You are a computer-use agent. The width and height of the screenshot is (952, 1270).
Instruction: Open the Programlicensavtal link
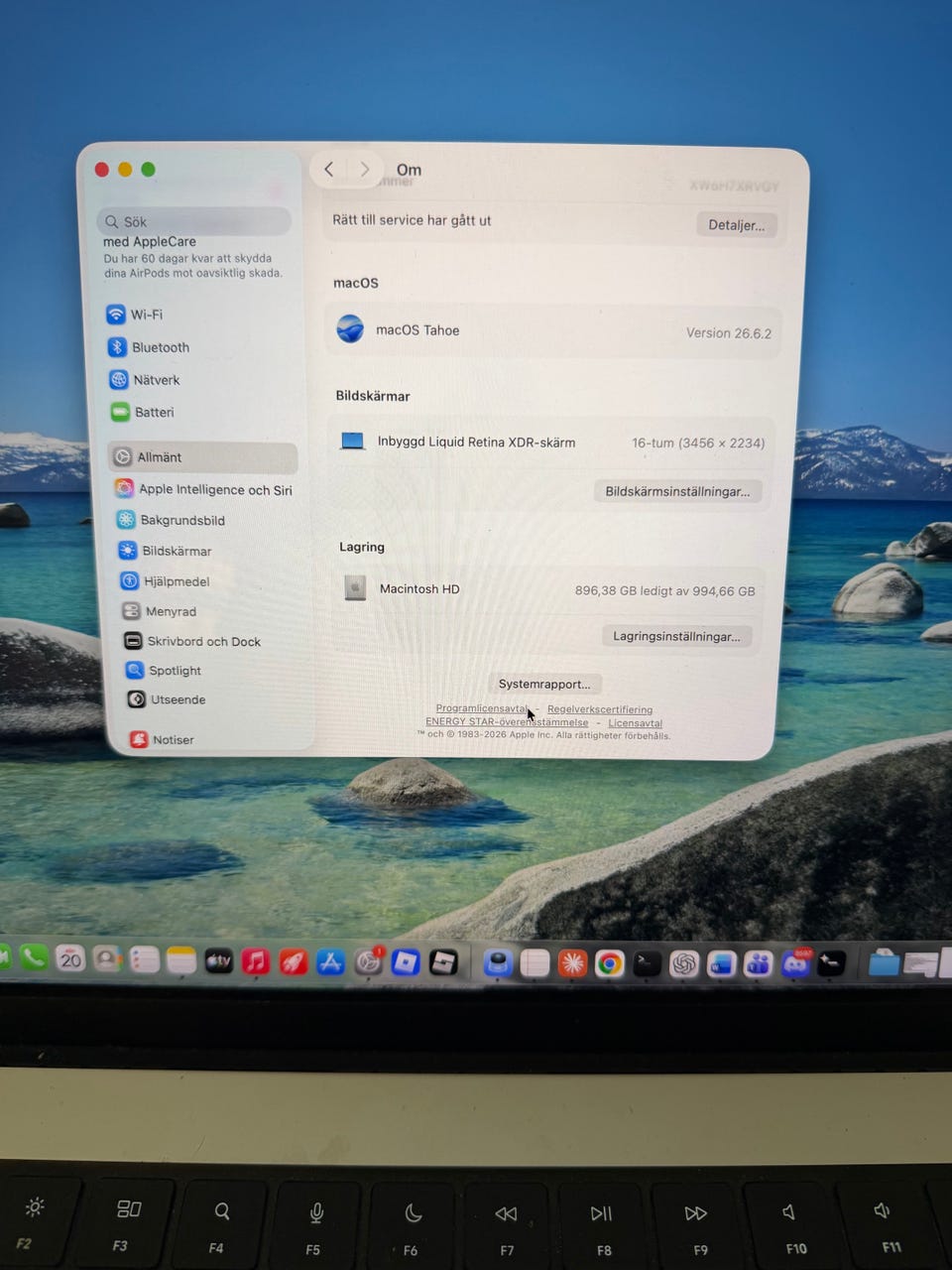coord(482,708)
